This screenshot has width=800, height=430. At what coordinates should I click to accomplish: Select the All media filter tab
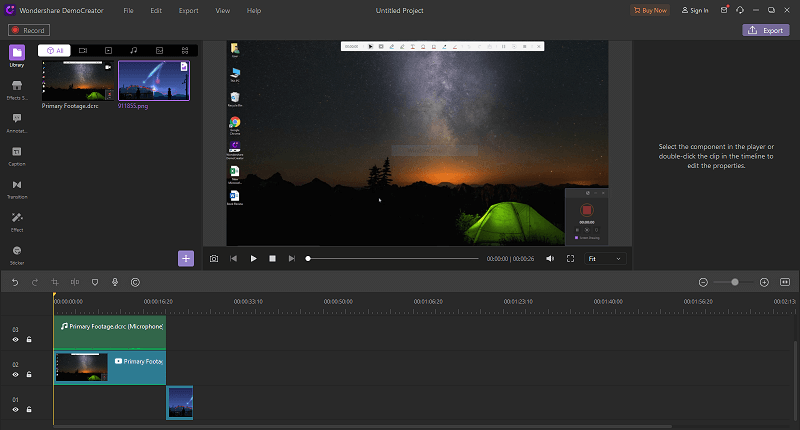pos(55,50)
